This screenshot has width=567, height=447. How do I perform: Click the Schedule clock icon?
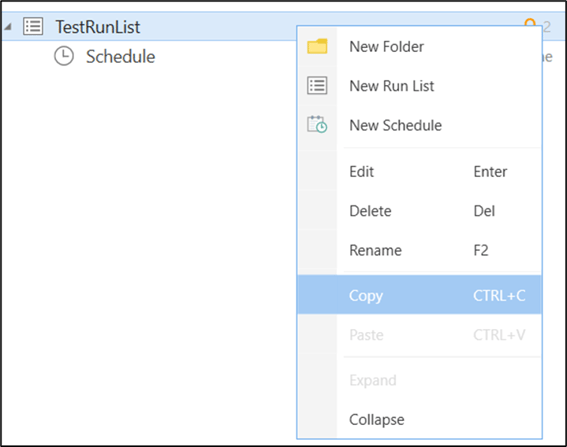[64, 56]
